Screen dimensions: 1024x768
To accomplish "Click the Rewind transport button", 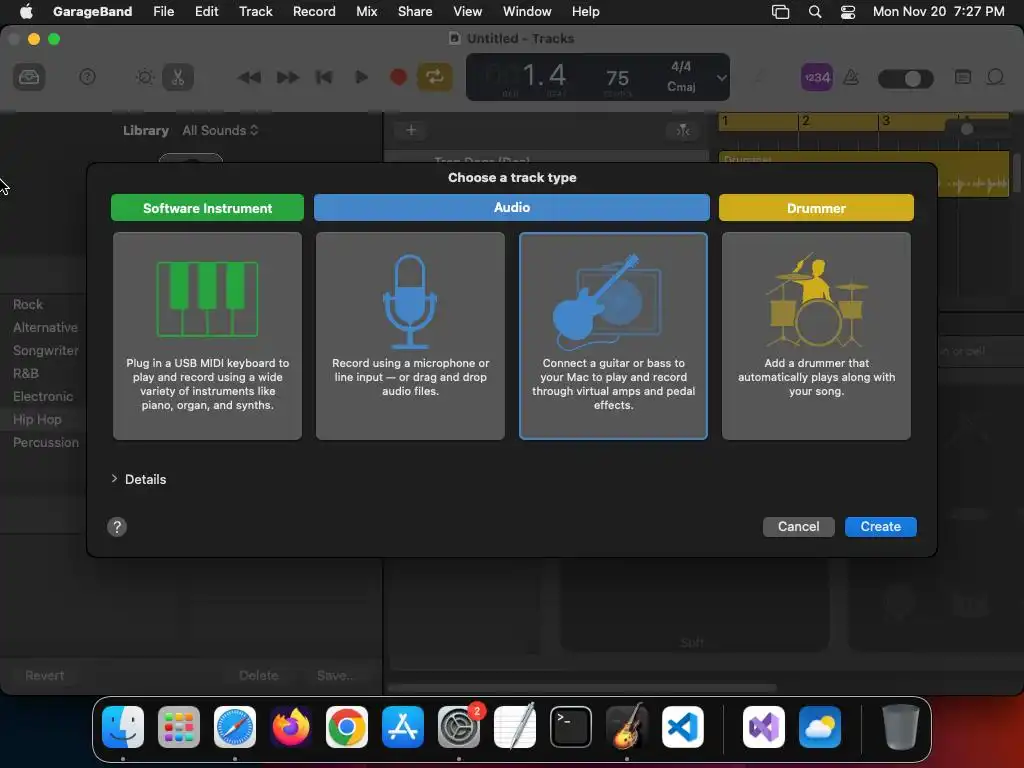I will pos(249,78).
